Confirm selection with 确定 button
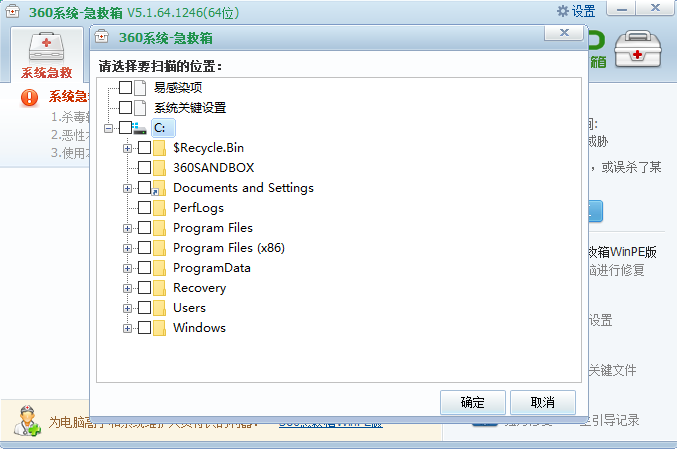Screen dimensions: 677x449 pyautogui.click(x=473, y=402)
